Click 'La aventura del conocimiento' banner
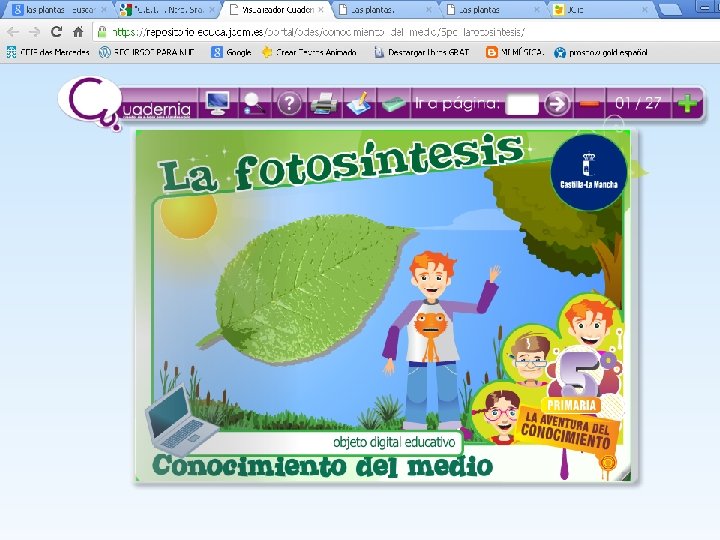 568,430
